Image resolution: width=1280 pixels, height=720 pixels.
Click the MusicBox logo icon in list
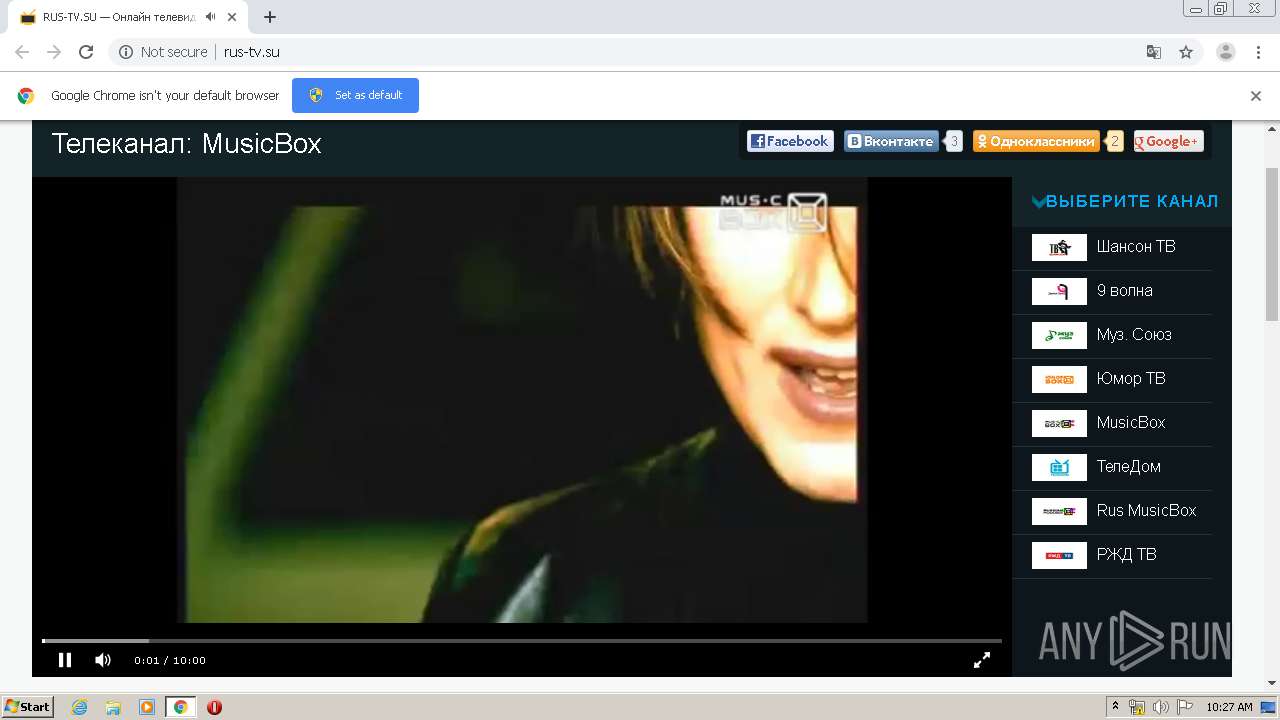pos(1059,423)
